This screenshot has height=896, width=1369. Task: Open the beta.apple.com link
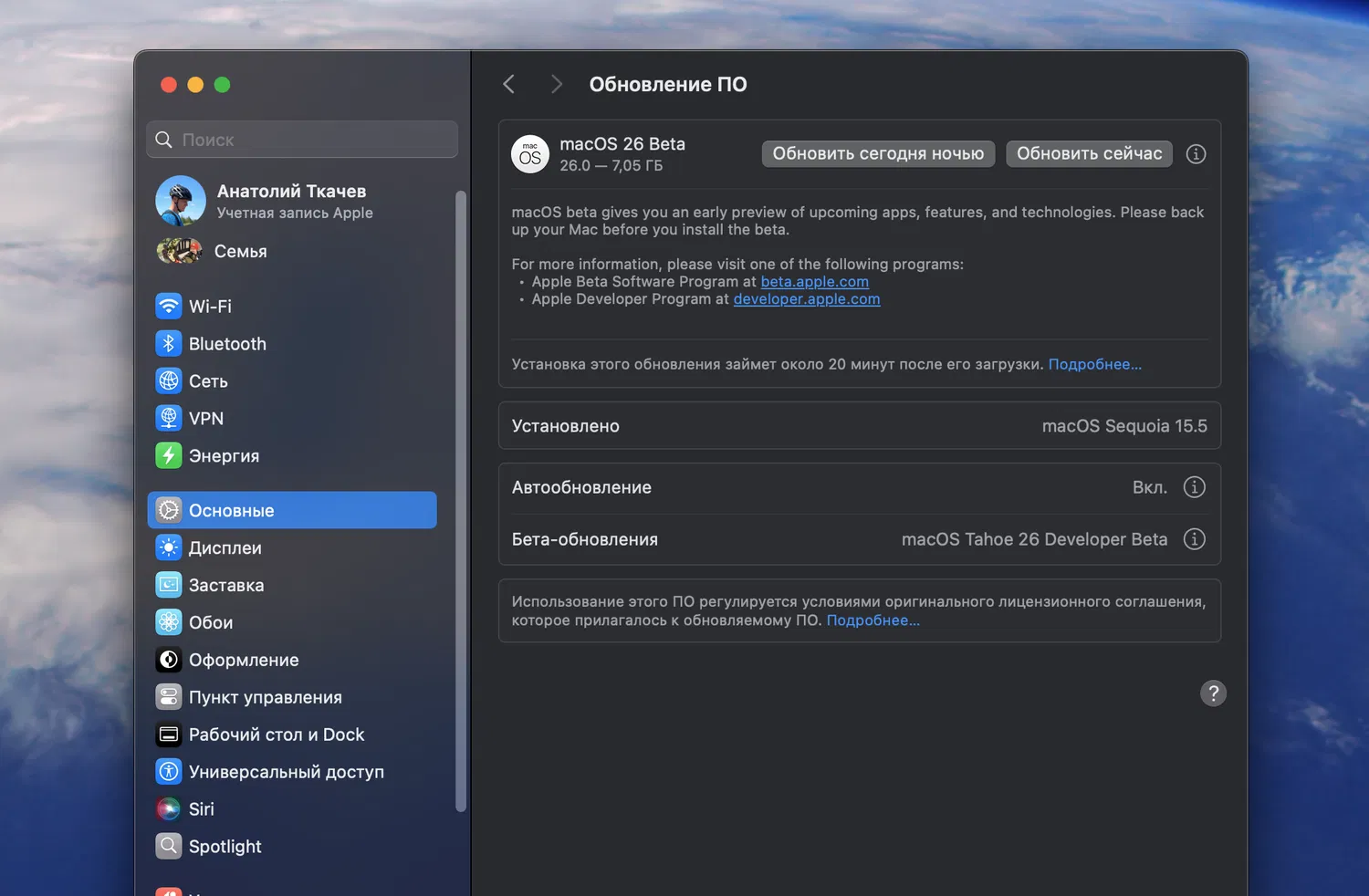[x=814, y=282]
